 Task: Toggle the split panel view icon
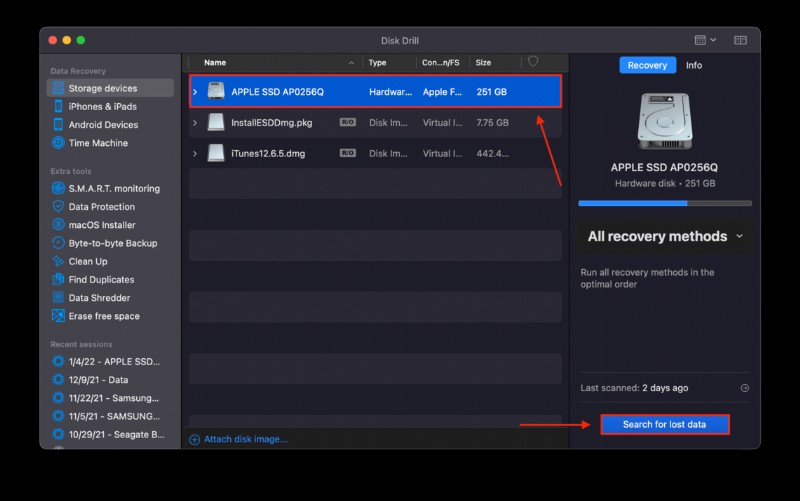point(740,40)
